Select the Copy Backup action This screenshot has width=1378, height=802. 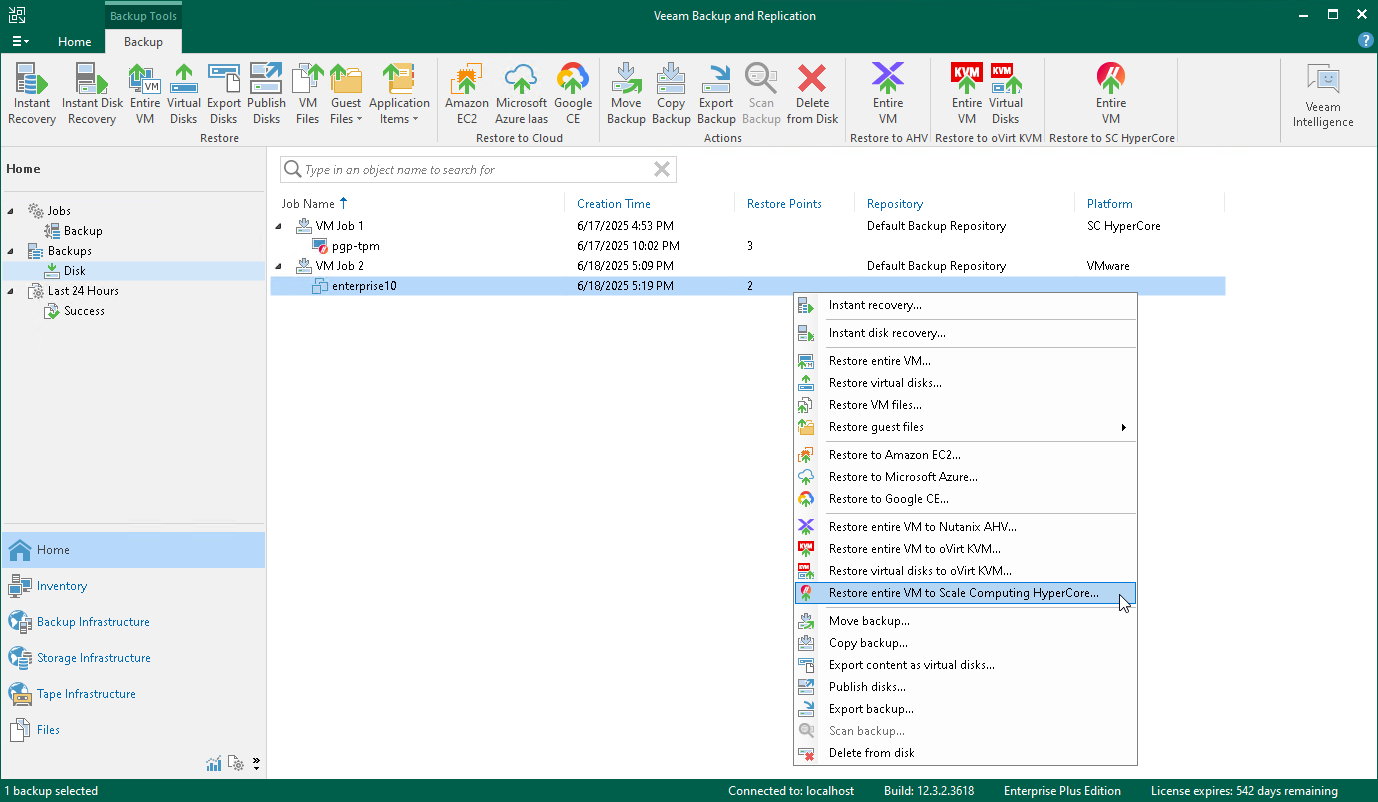point(671,94)
